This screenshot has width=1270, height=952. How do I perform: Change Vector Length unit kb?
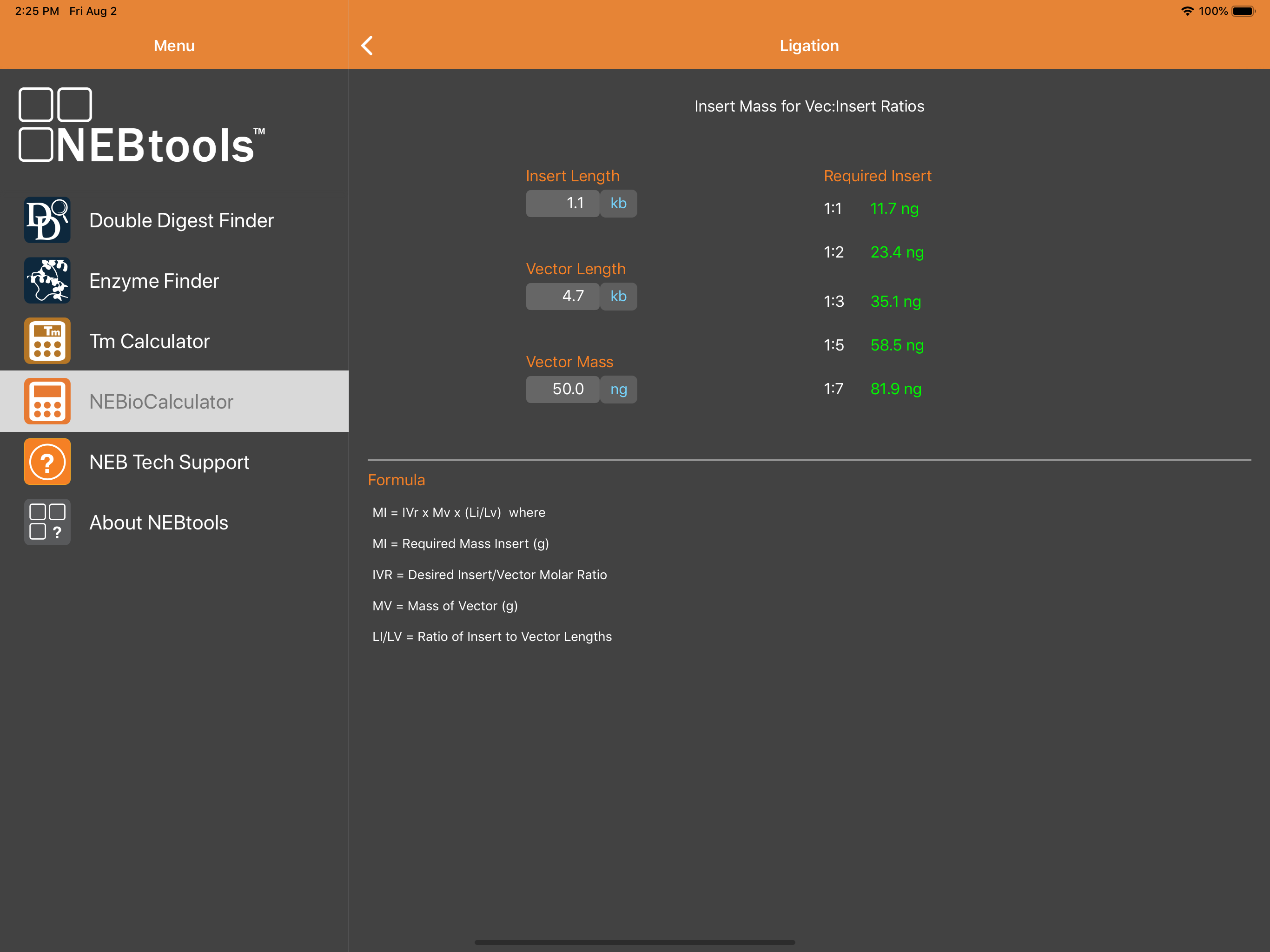618,296
